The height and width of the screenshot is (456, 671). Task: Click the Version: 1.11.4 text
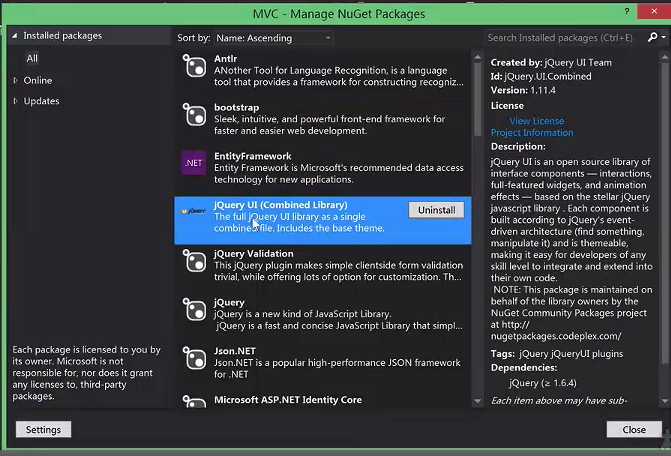point(523,90)
